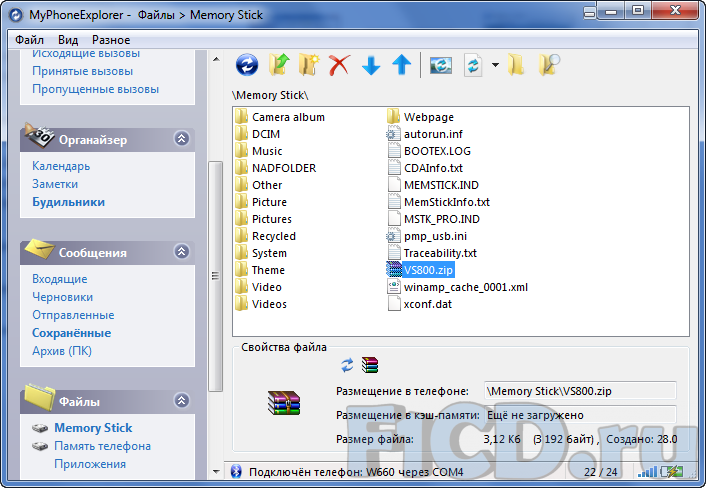Click the blue Refresh toolbar icon
The height and width of the screenshot is (488, 706).
[x=247, y=65]
